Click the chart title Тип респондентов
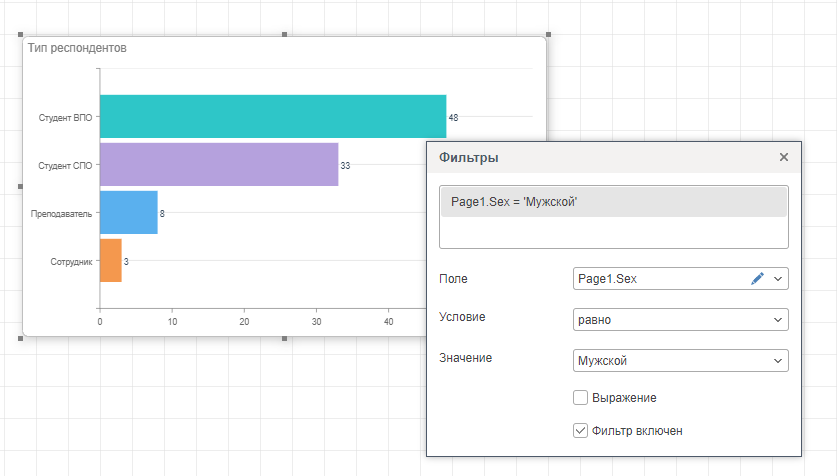Viewport: 837px width, 476px height. pyautogui.click(x=77, y=48)
